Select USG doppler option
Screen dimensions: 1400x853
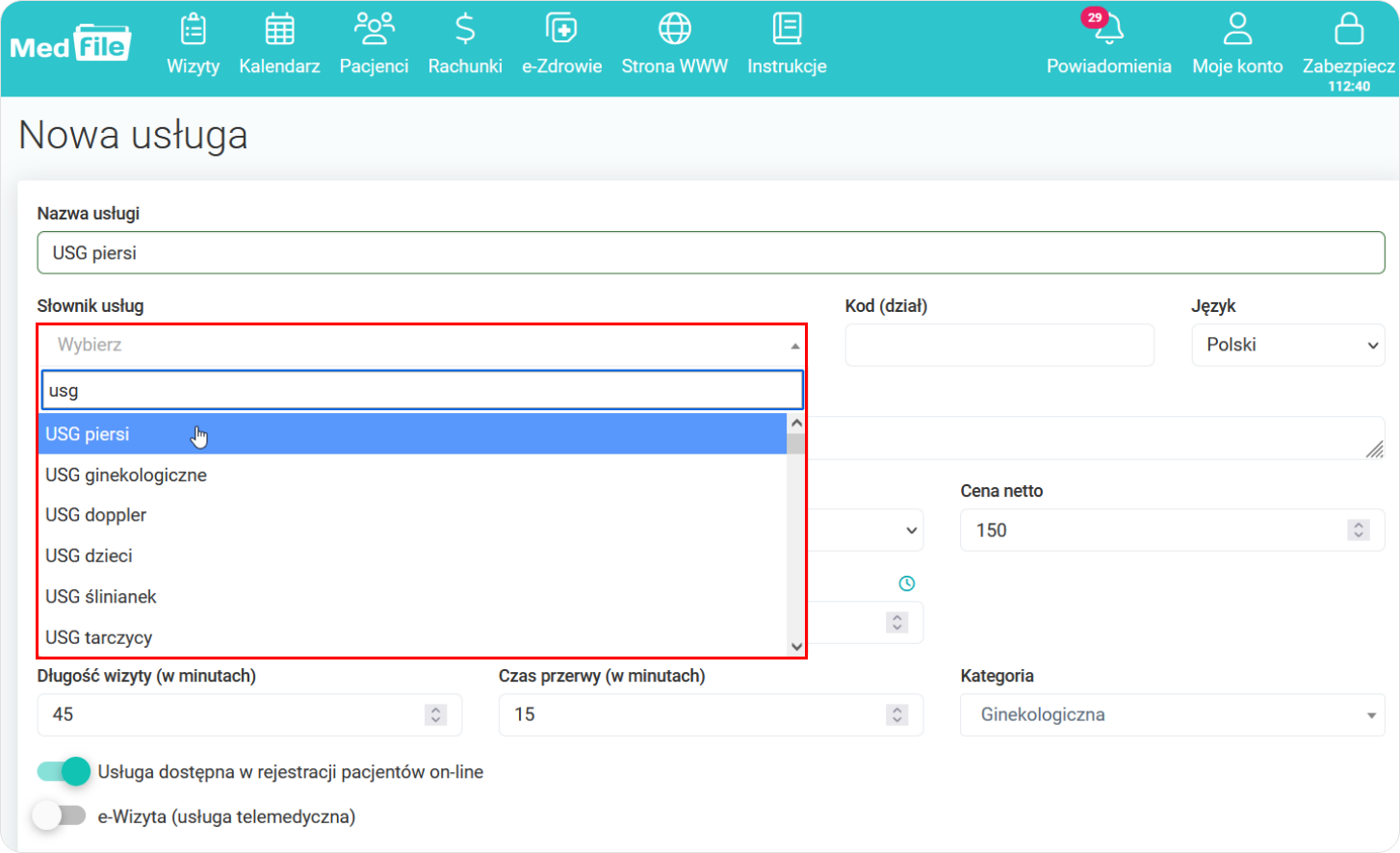(x=412, y=515)
